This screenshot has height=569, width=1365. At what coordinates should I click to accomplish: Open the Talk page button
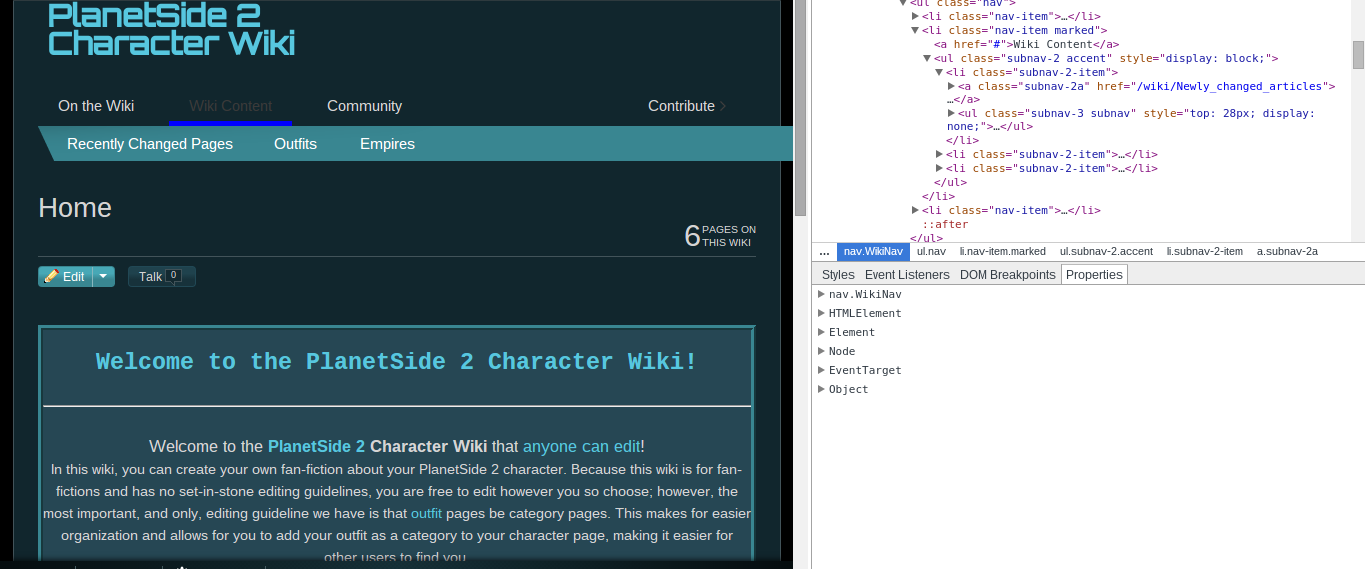pos(162,277)
